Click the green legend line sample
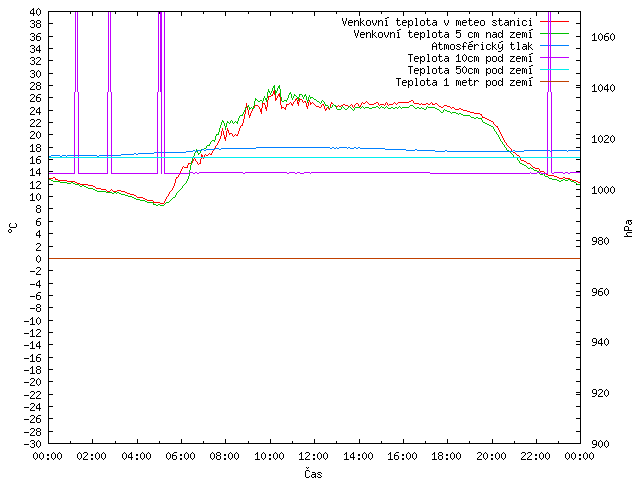This screenshot has height=480, width=640. (554, 33)
